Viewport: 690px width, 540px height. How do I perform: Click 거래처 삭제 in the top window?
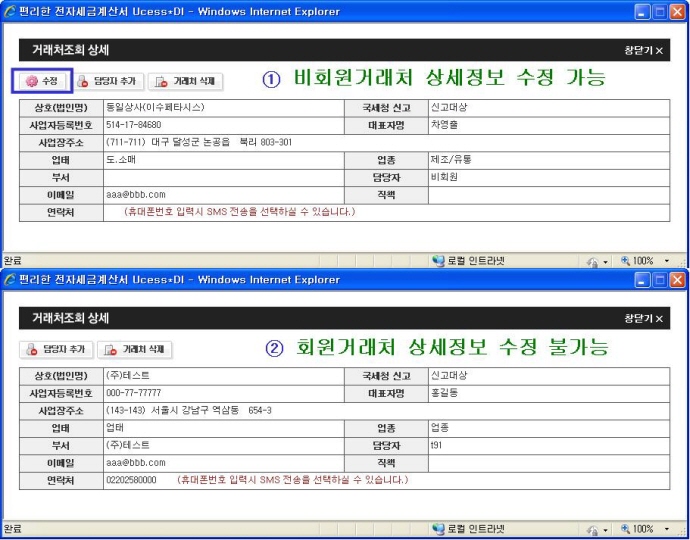tap(185, 82)
